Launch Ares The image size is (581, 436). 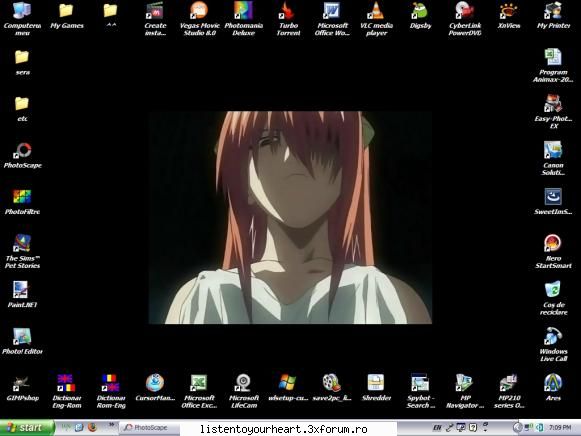click(553, 388)
